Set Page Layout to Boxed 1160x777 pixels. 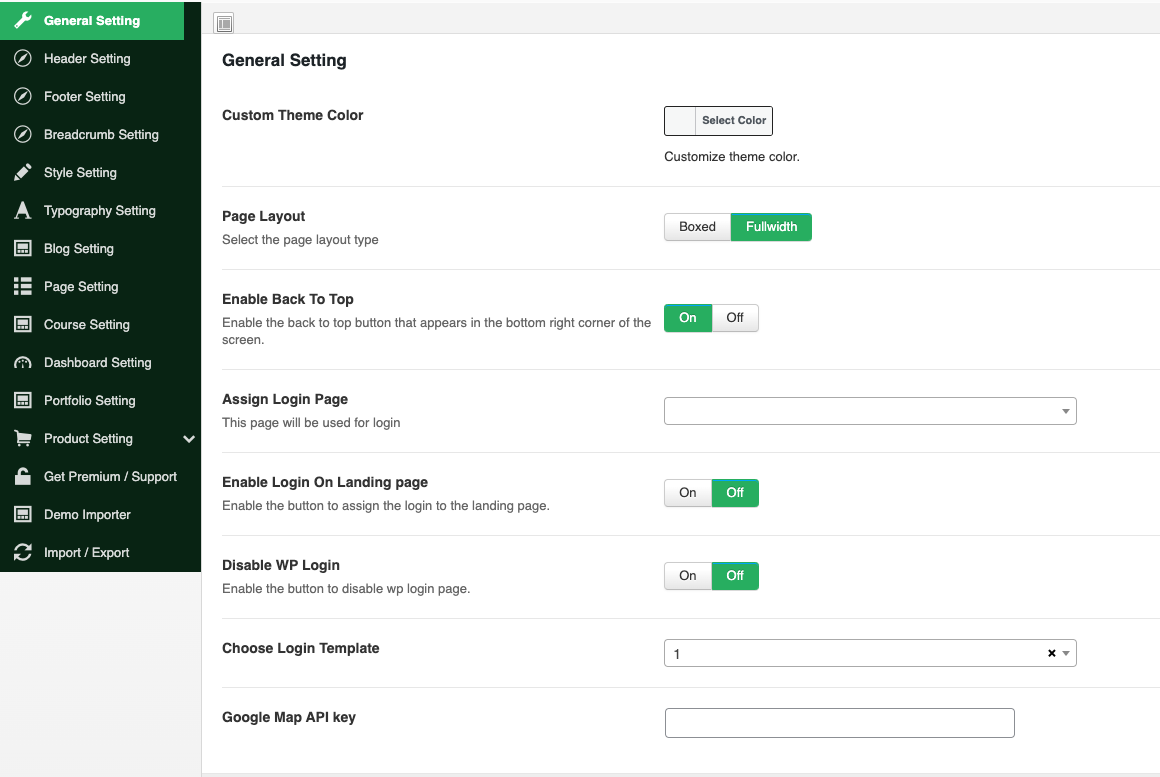pos(698,227)
